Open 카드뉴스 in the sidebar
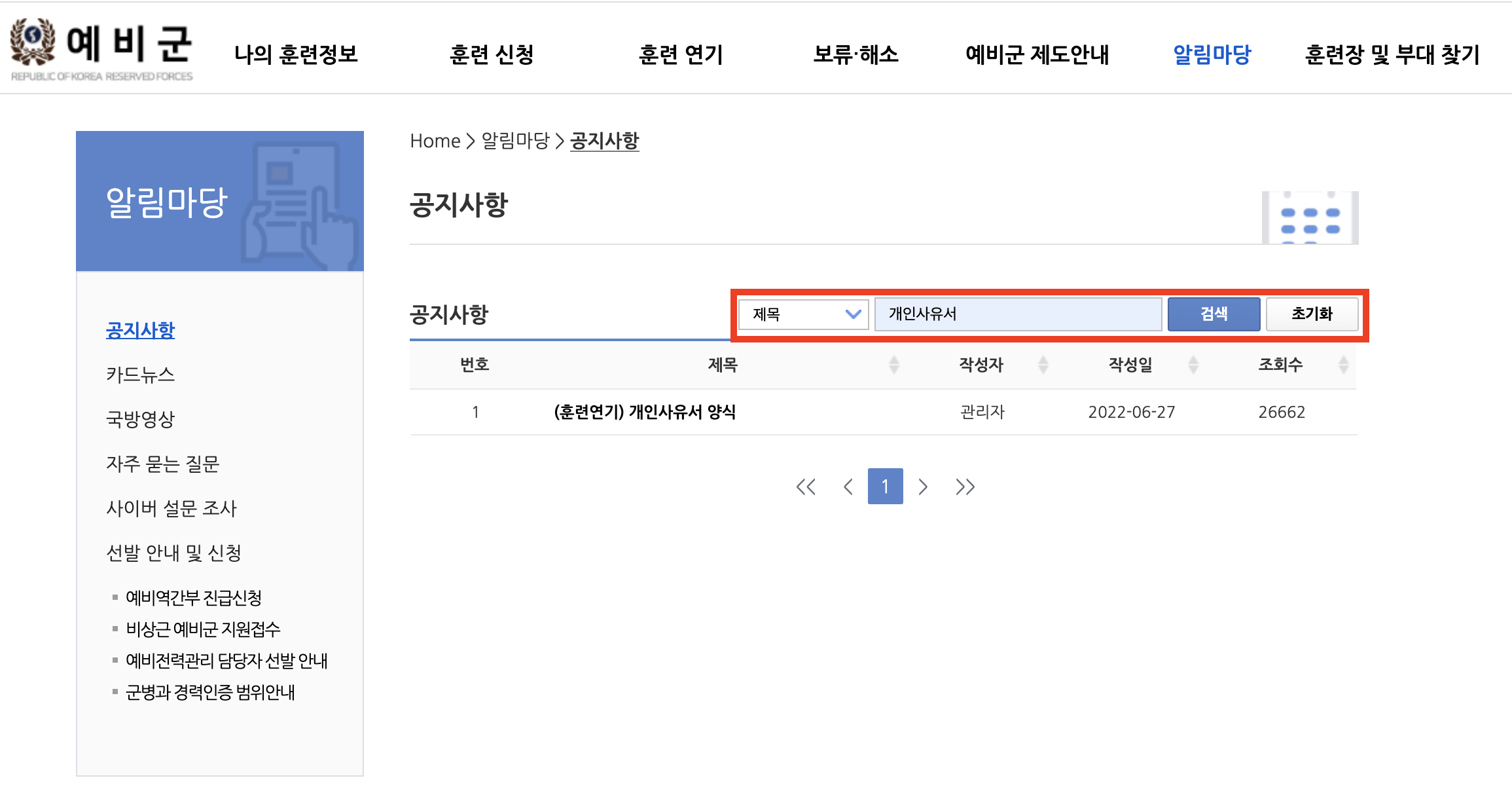 [x=140, y=375]
